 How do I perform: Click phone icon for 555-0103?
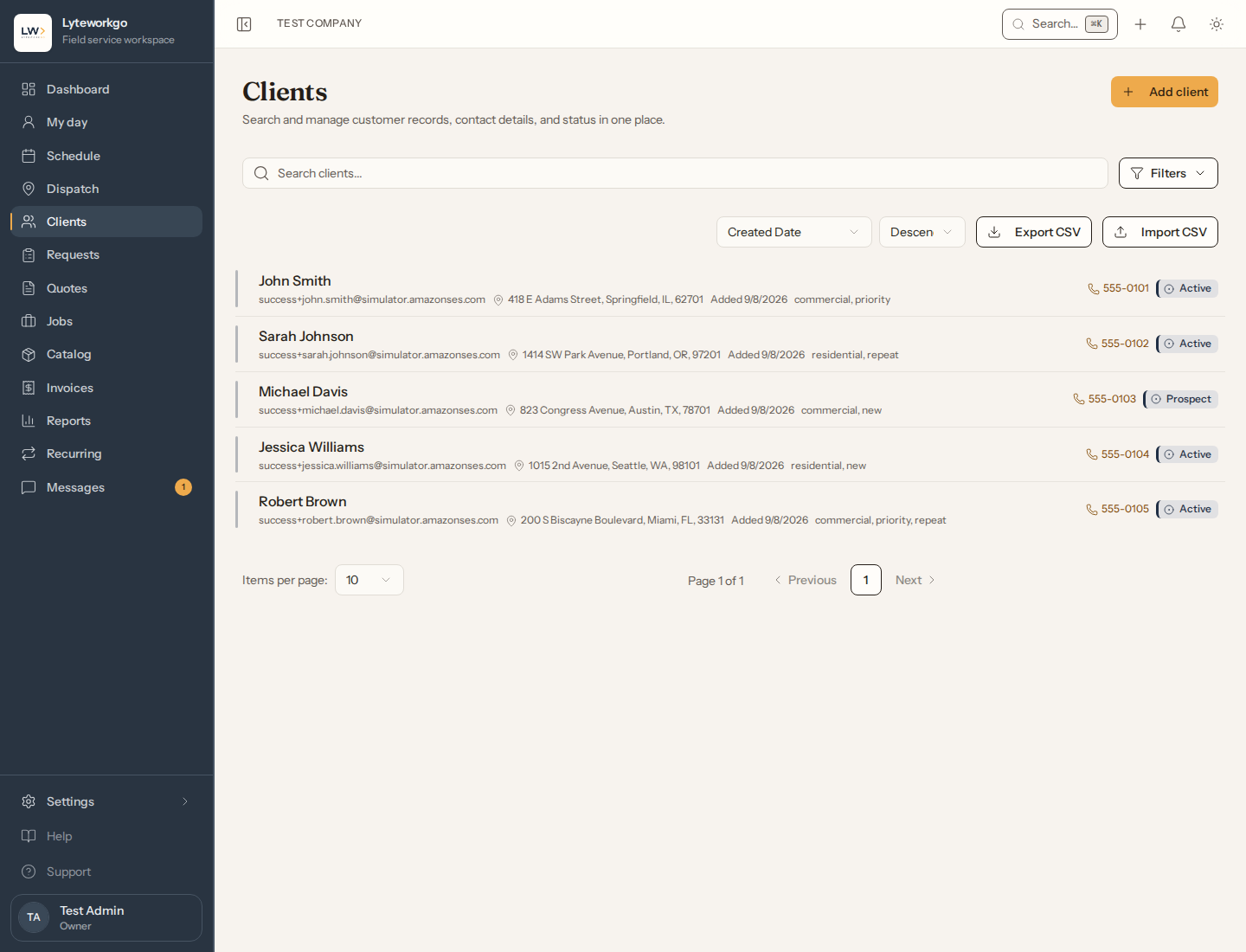tap(1079, 399)
